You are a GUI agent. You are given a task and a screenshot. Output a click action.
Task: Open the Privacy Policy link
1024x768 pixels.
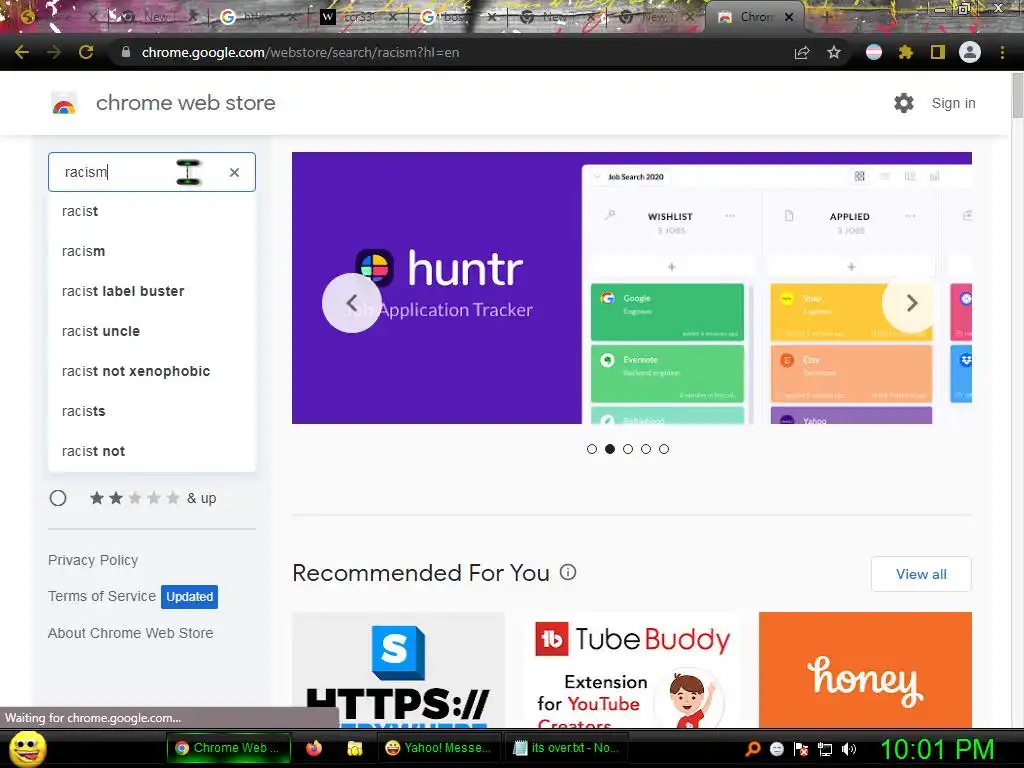tap(93, 560)
